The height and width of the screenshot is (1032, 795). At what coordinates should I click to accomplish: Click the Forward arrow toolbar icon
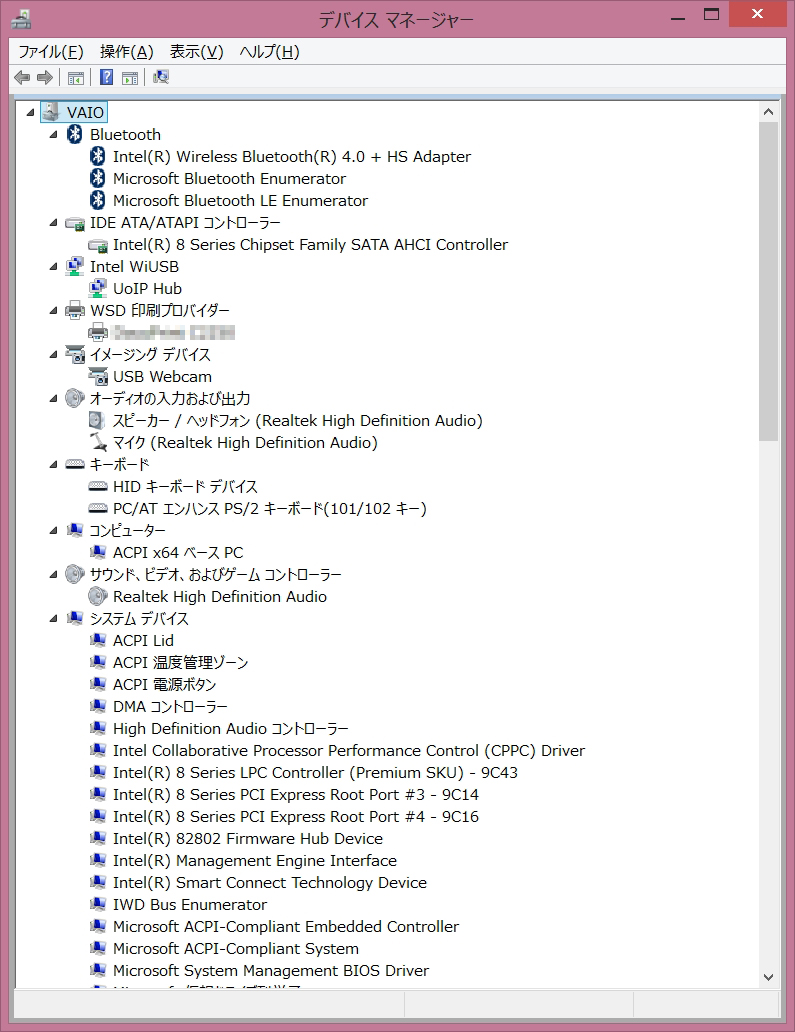[44, 78]
